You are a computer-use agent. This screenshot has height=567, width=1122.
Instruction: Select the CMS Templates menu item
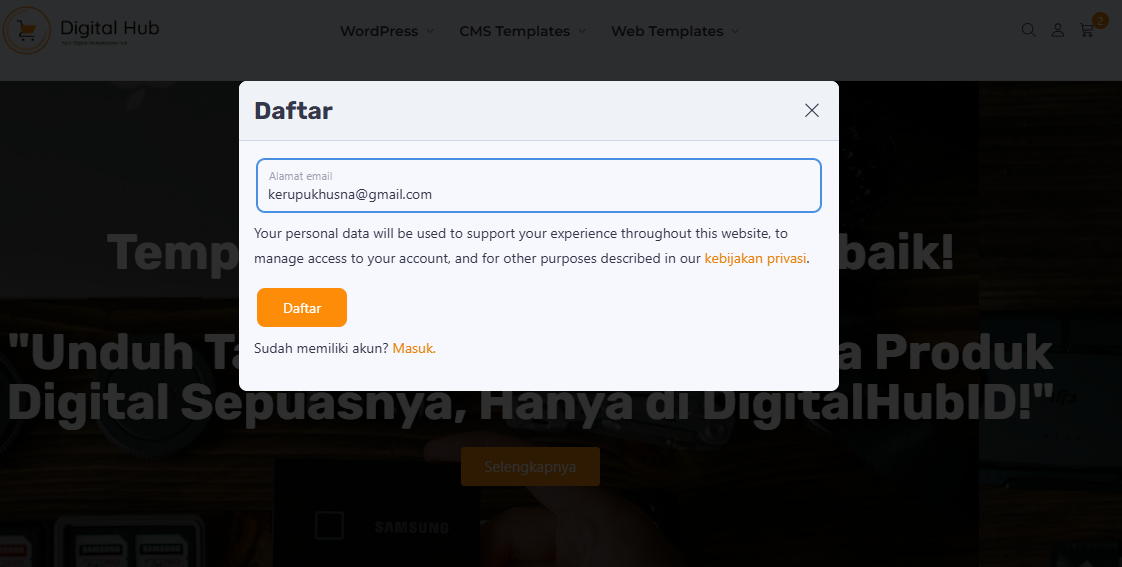pos(514,32)
